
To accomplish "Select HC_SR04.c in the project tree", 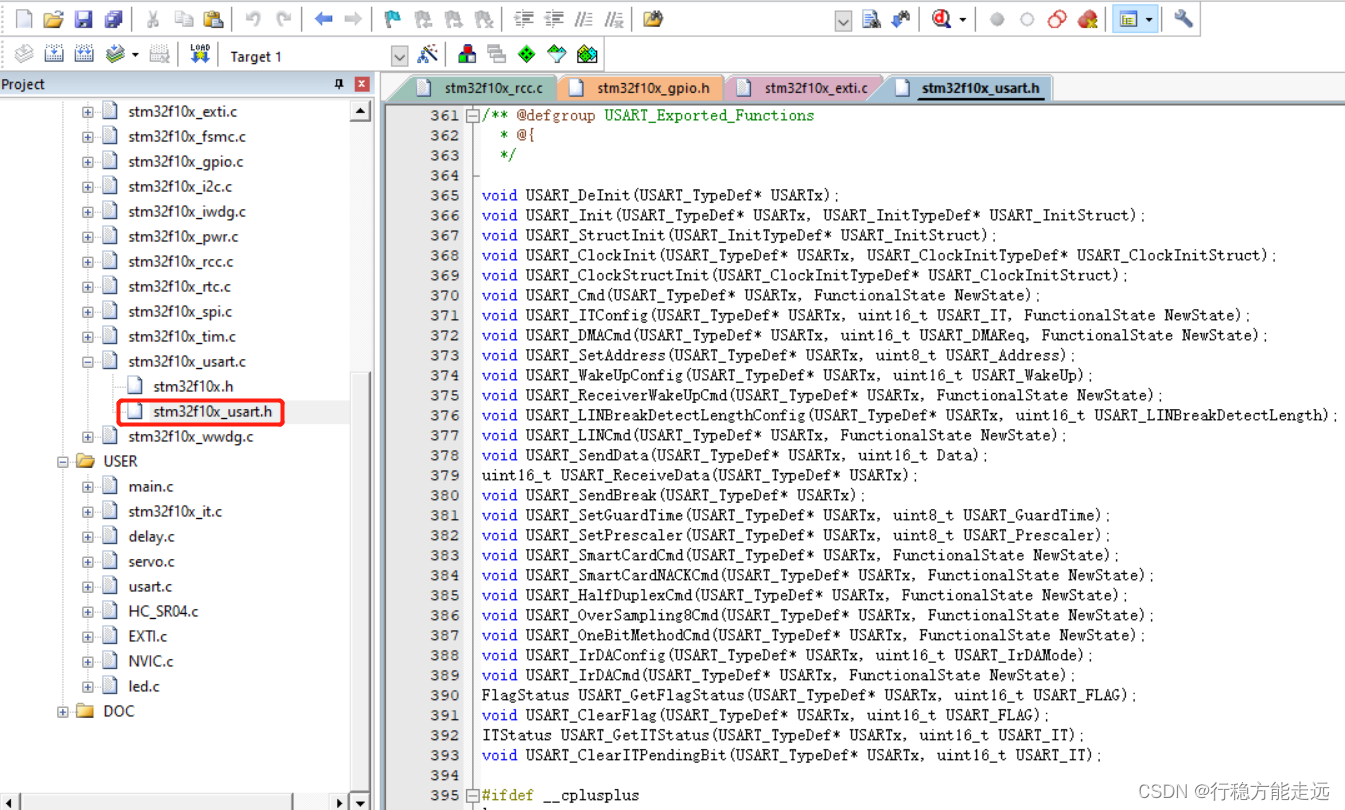I will coord(163,611).
